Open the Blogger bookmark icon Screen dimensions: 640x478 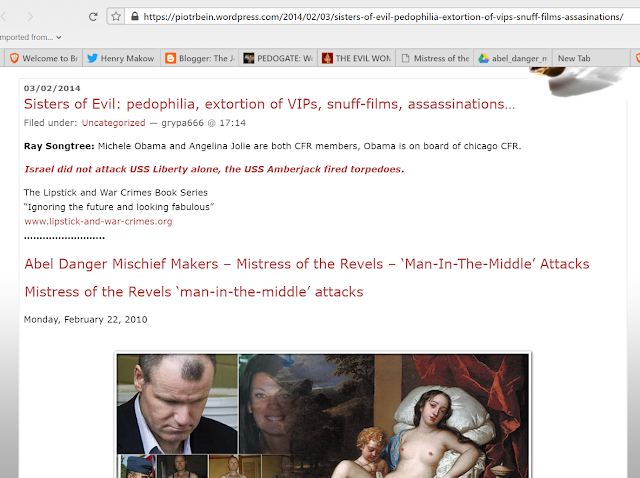pos(171,58)
